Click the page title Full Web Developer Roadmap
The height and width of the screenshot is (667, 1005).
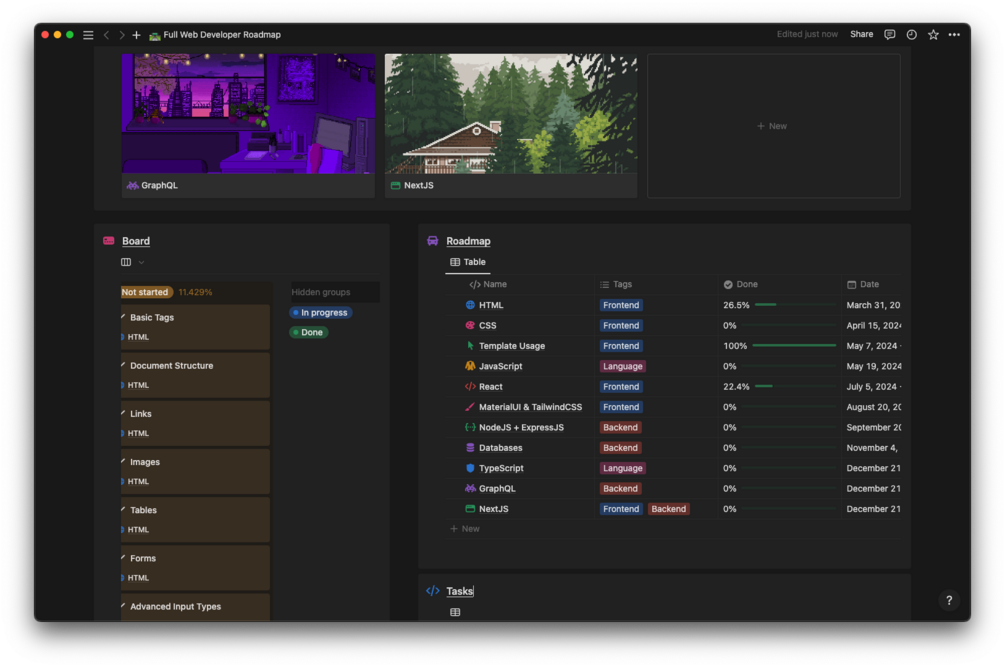(x=222, y=35)
